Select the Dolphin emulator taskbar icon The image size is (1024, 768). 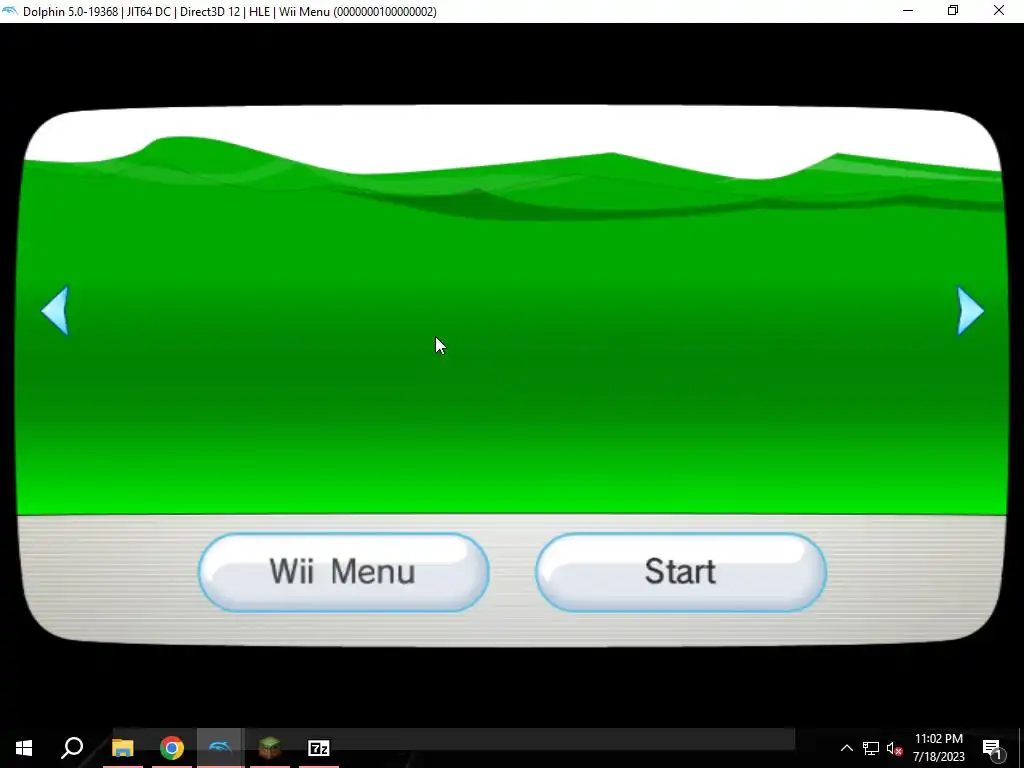220,748
